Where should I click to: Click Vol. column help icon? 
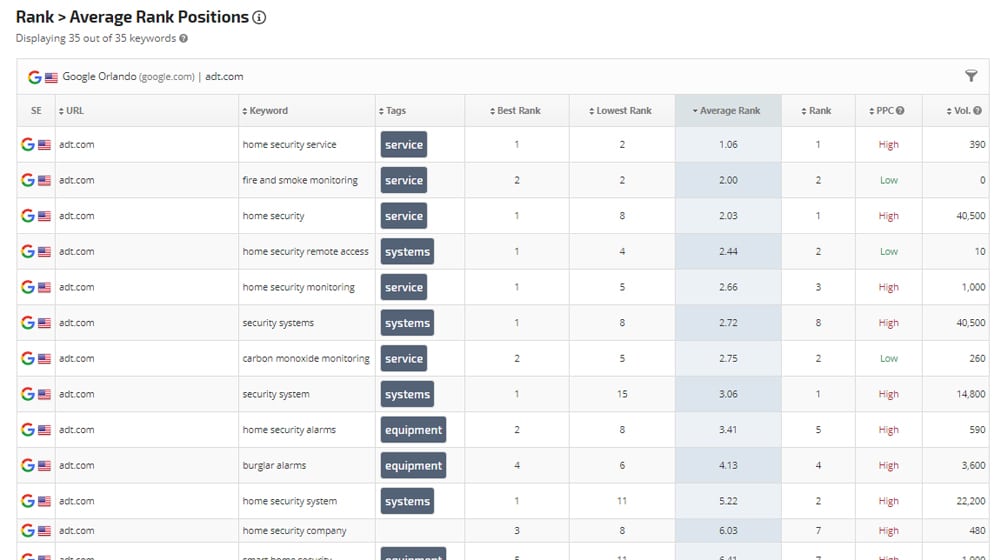pyautogui.click(x=978, y=110)
